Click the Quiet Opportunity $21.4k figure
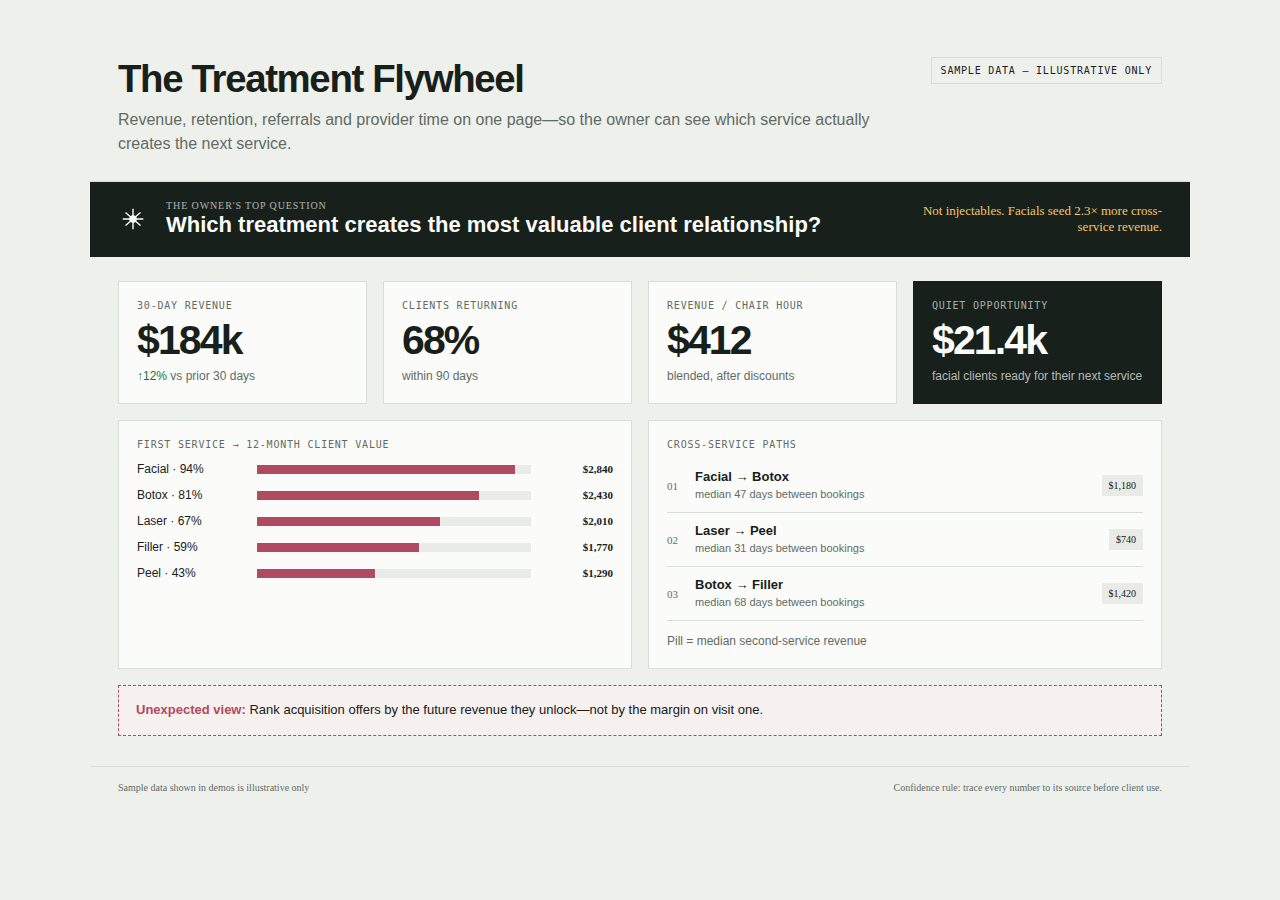 [989, 341]
